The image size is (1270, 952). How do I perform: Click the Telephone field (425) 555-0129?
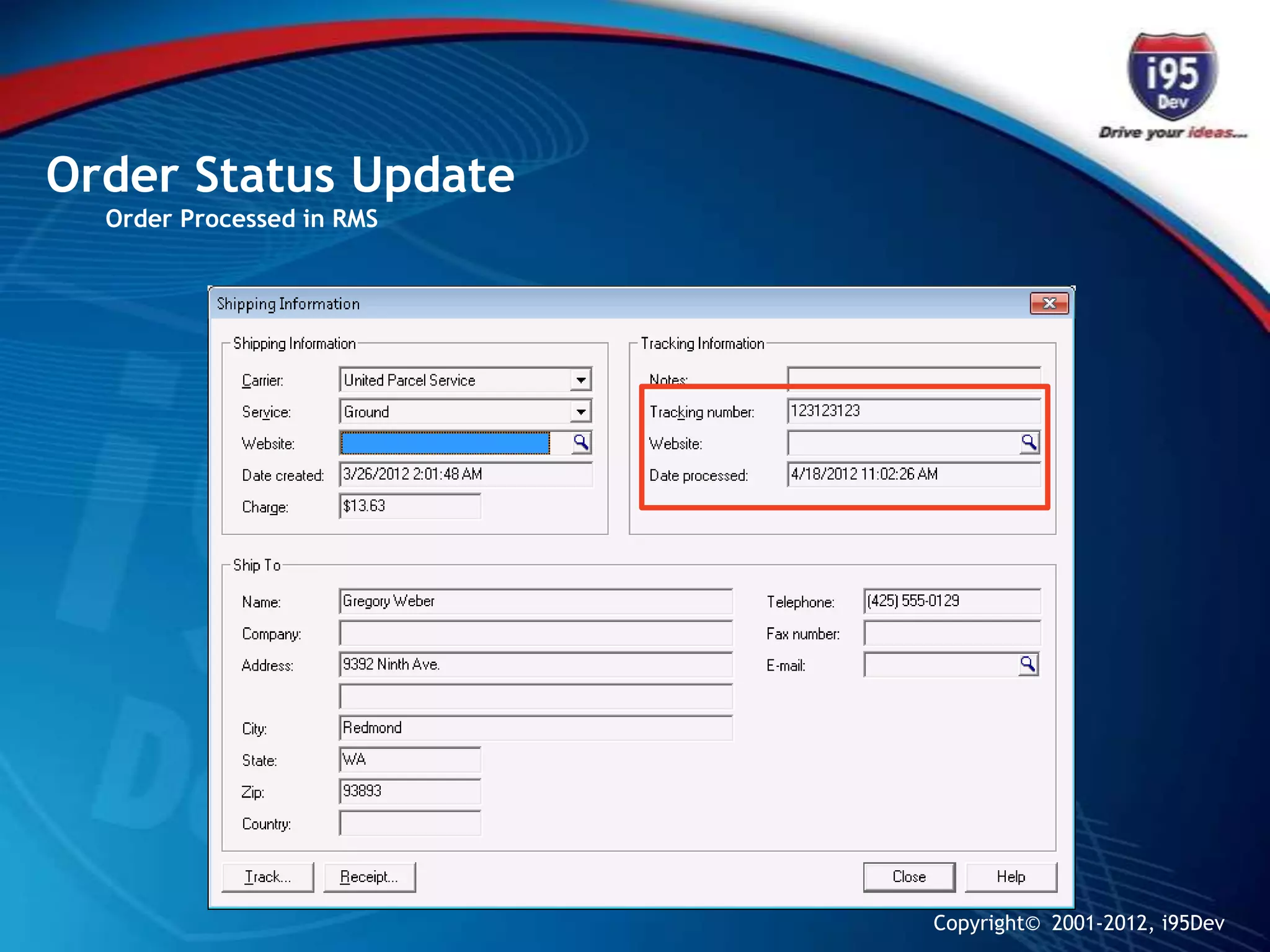click(952, 601)
